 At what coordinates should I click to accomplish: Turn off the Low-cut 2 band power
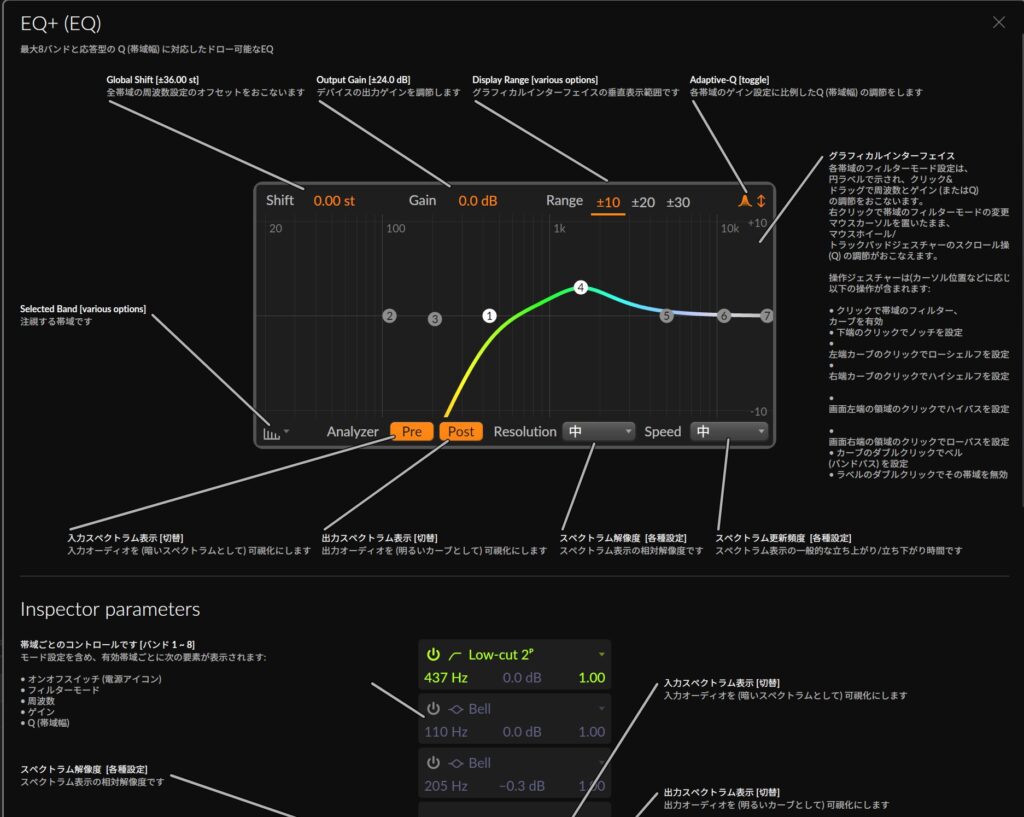(433, 655)
